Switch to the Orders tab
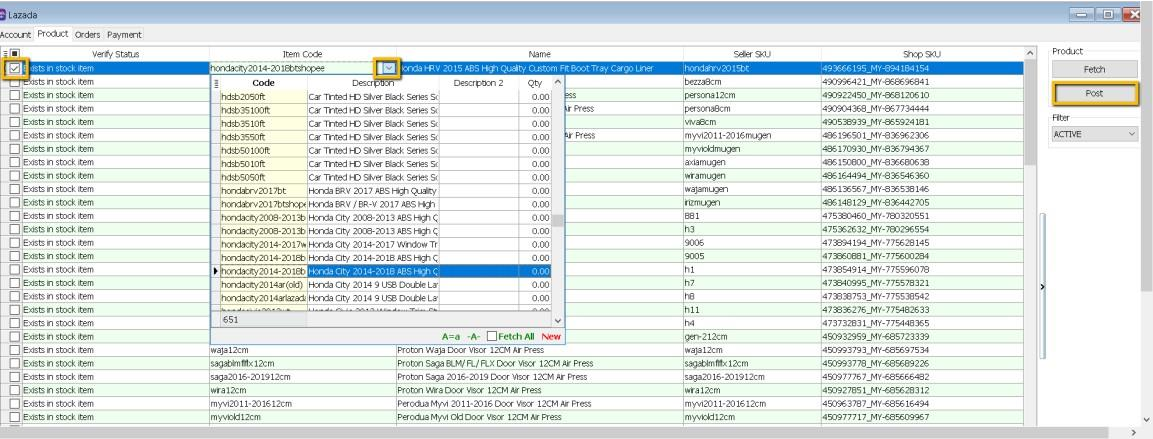This screenshot has width=1153, height=439. coord(87,35)
